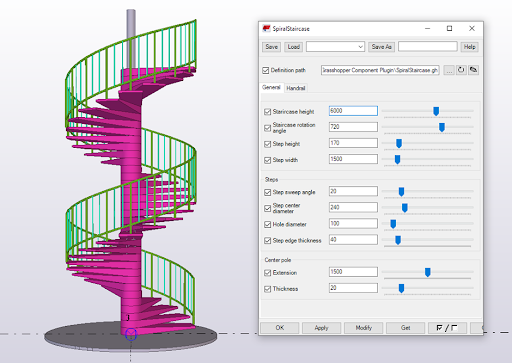Click the center pole Thickness slider handle

402,288
